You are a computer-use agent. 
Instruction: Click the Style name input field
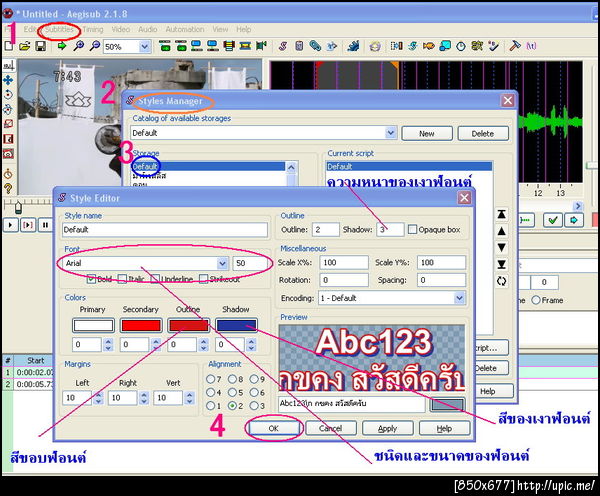point(165,230)
